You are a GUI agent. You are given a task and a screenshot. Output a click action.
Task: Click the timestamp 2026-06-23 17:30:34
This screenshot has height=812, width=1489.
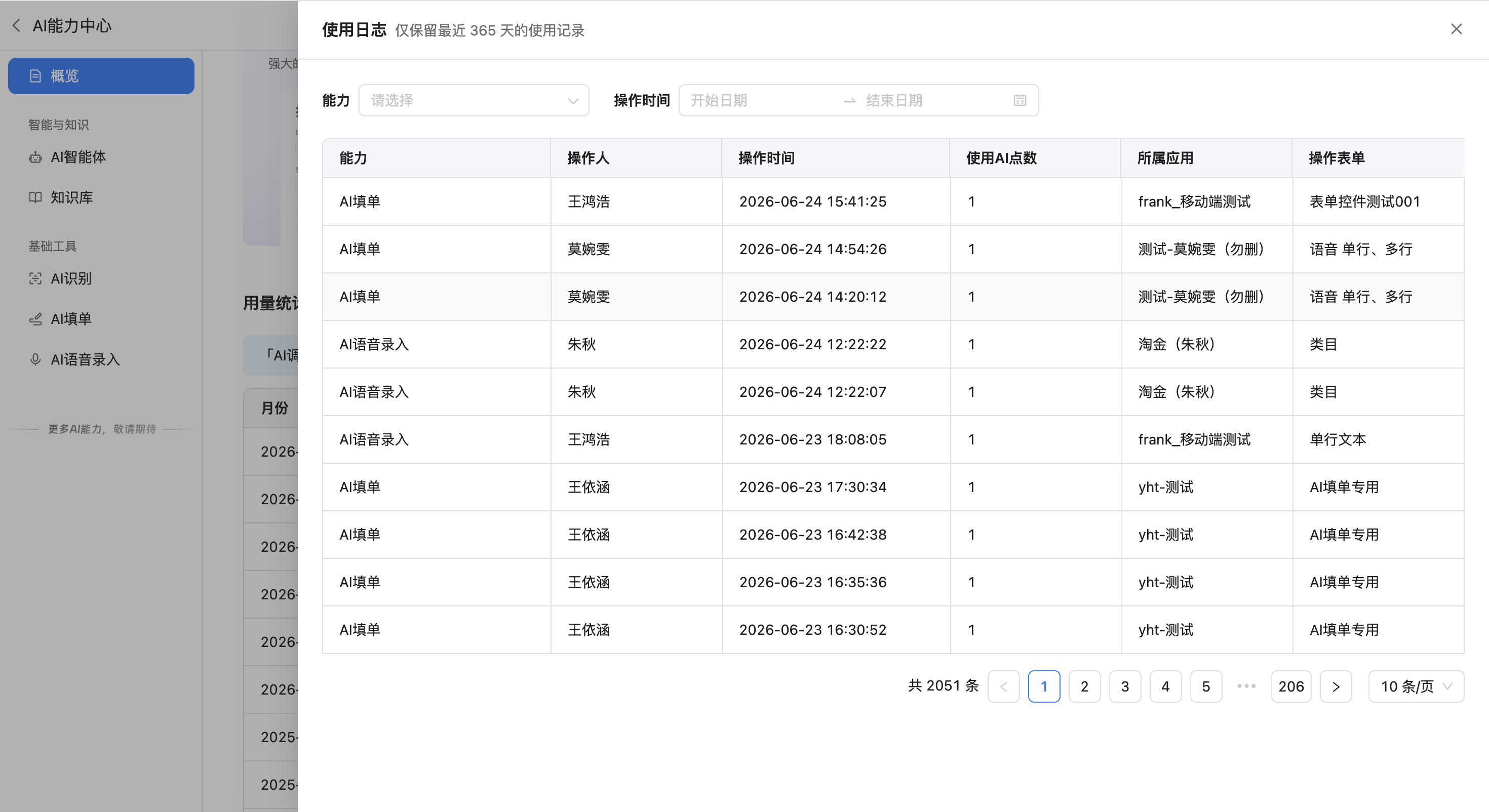pos(813,487)
